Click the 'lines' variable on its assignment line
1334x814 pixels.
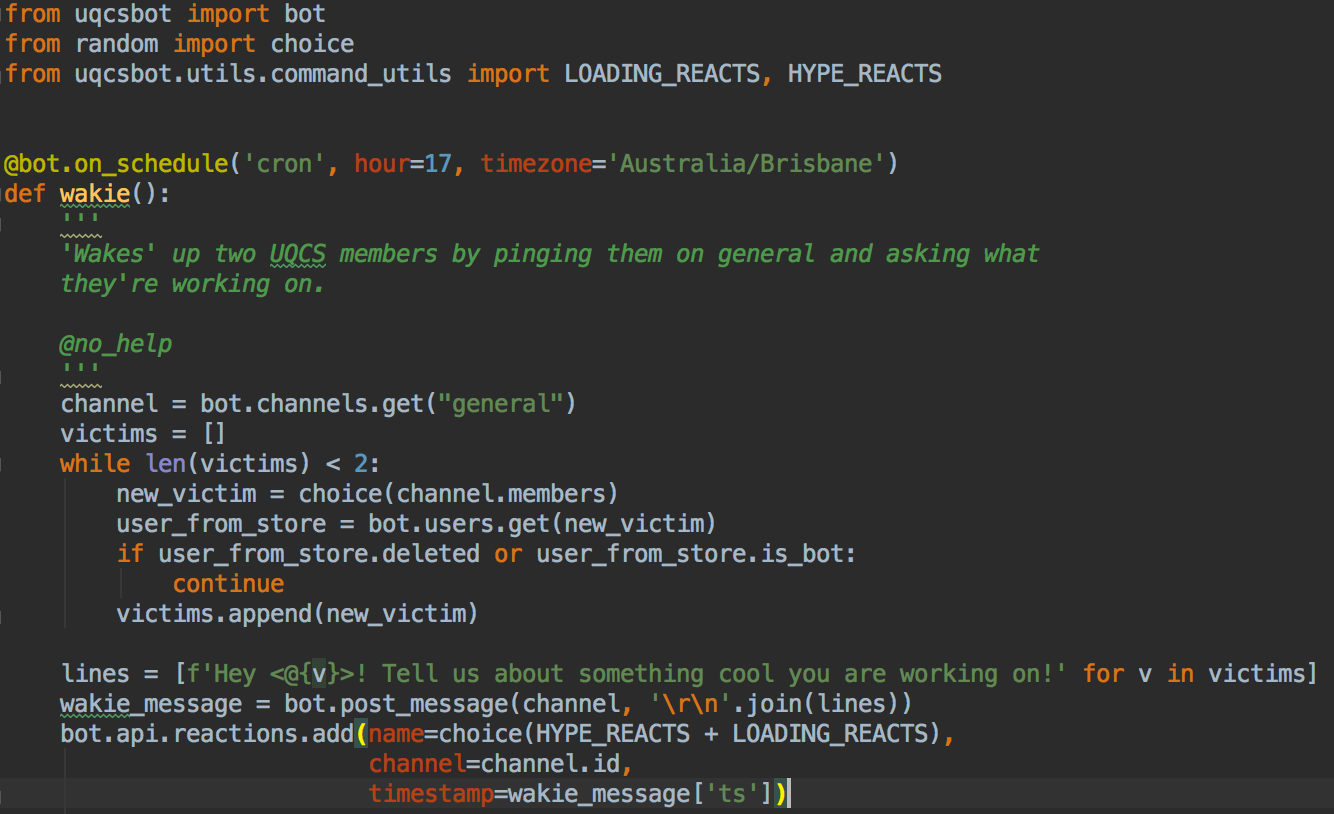pos(95,674)
